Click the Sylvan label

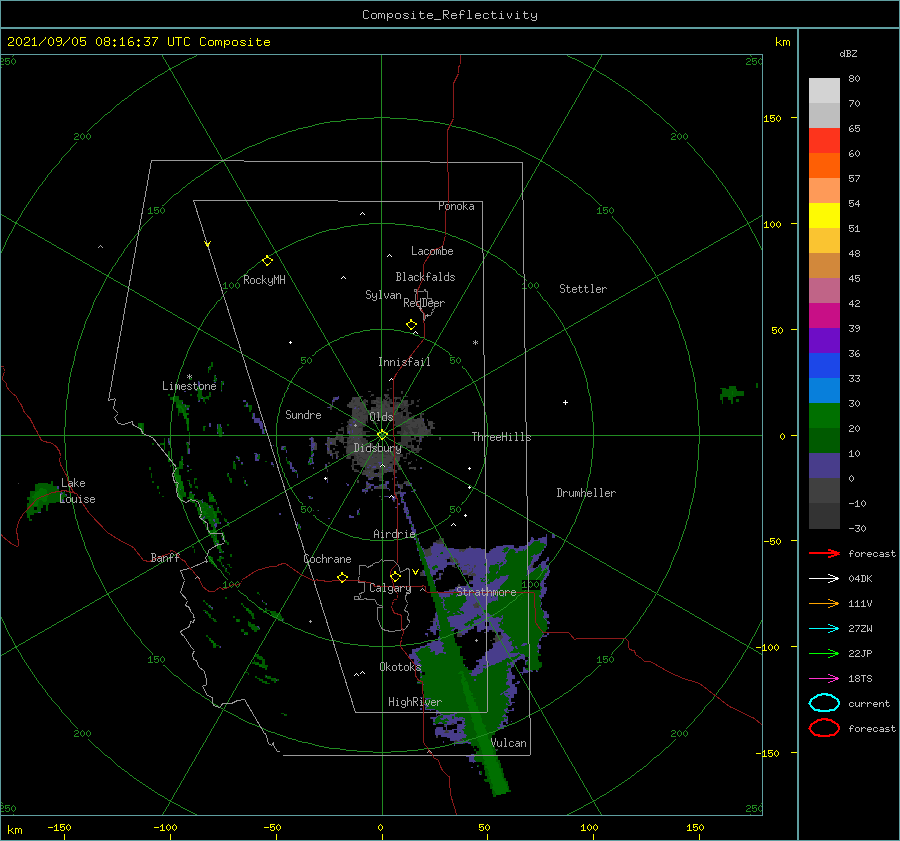point(383,295)
